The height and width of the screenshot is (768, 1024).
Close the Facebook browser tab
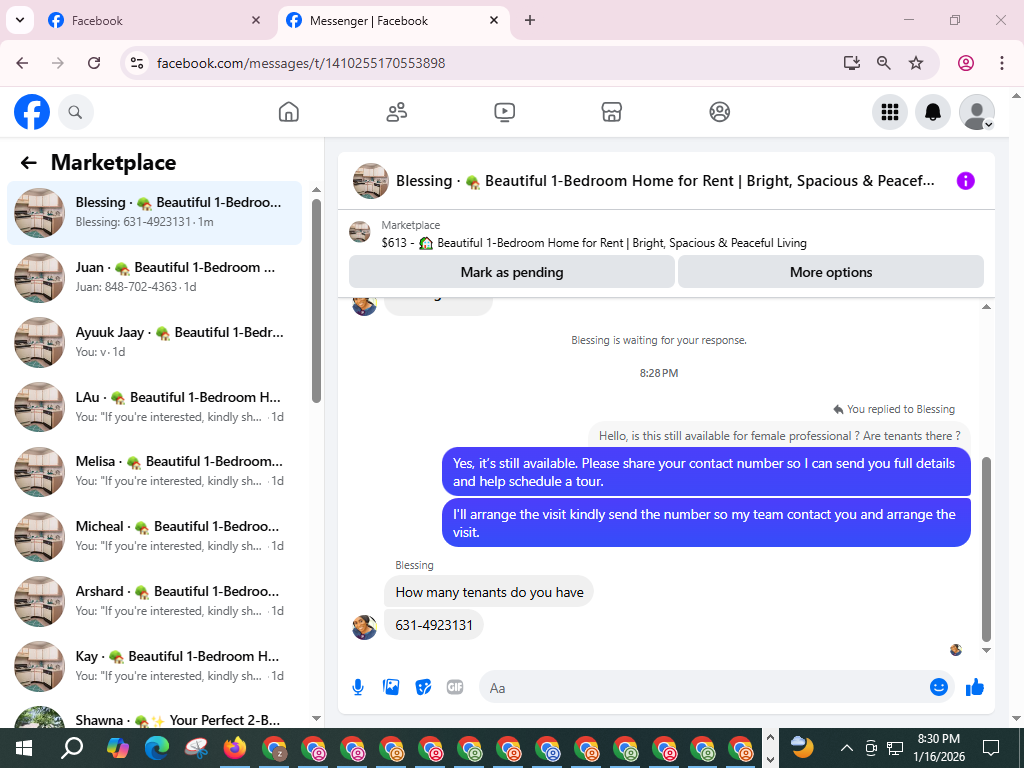coord(256,20)
